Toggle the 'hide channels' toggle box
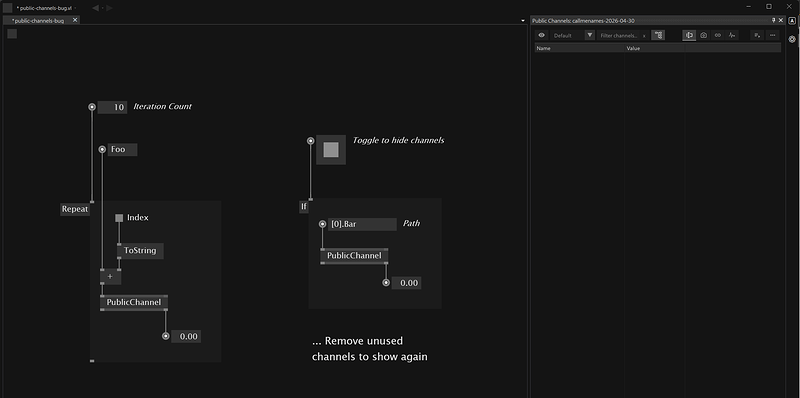The width and height of the screenshot is (800, 398). tap(331, 150)
